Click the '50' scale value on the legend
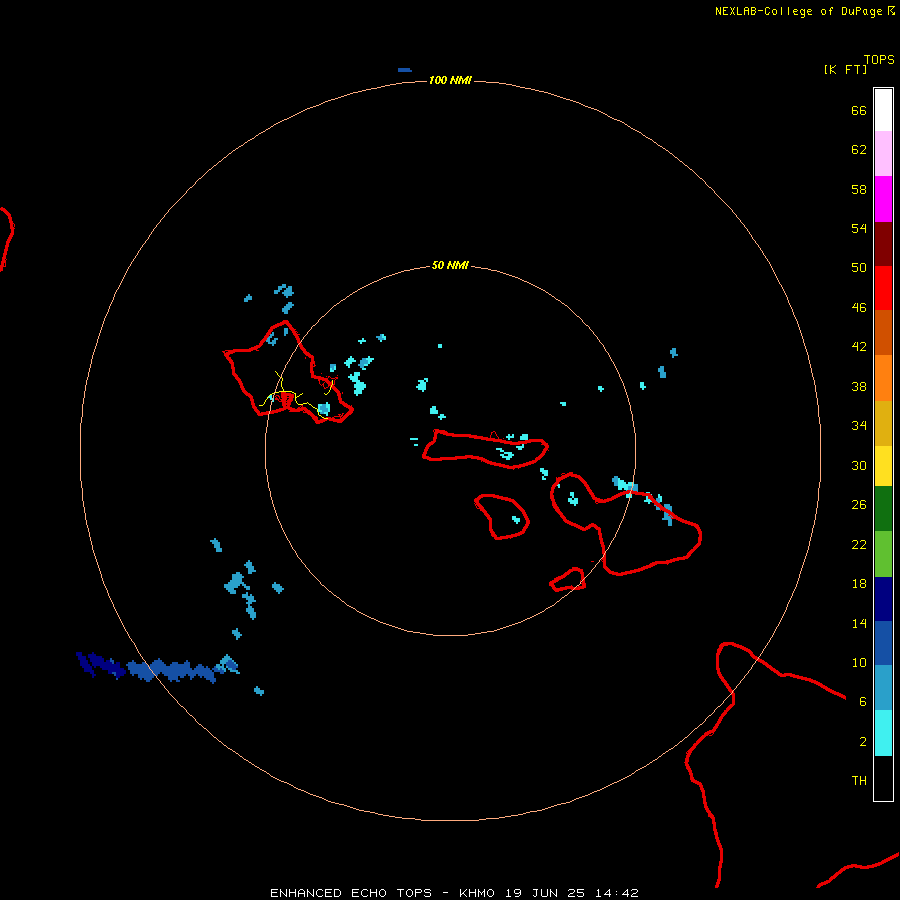Viewport: 900px width, 900px height. pos(859,267)
